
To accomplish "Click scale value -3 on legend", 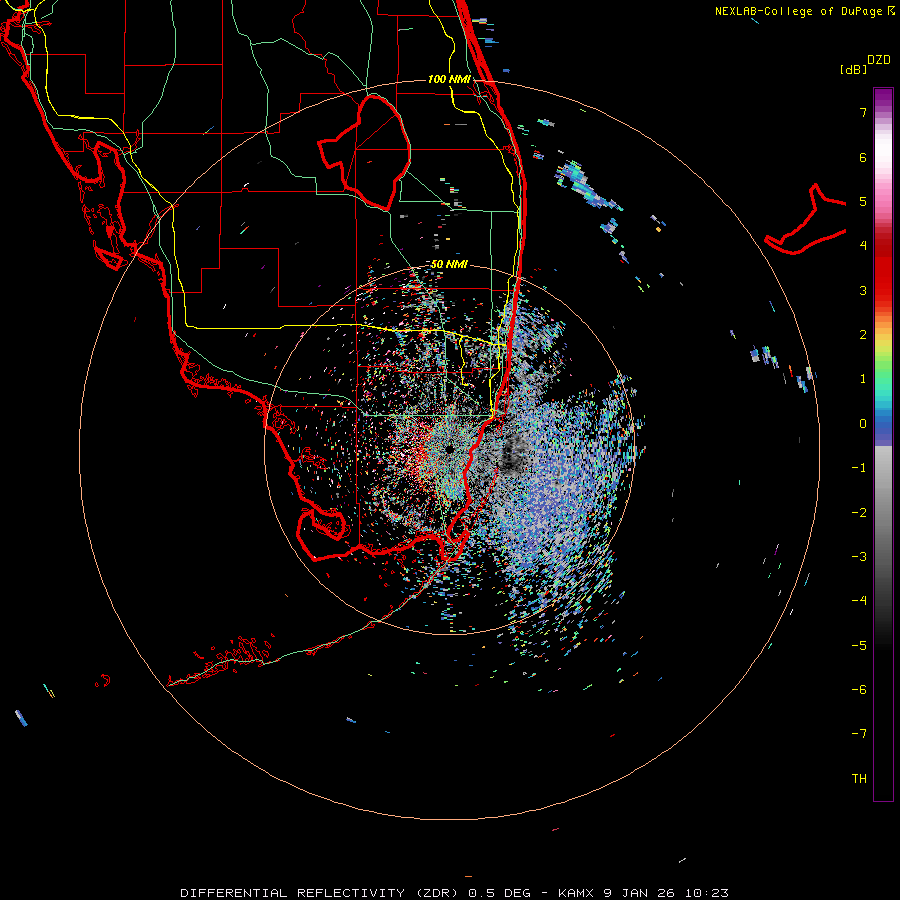I will pyautogui.click(x=859, y=556).
